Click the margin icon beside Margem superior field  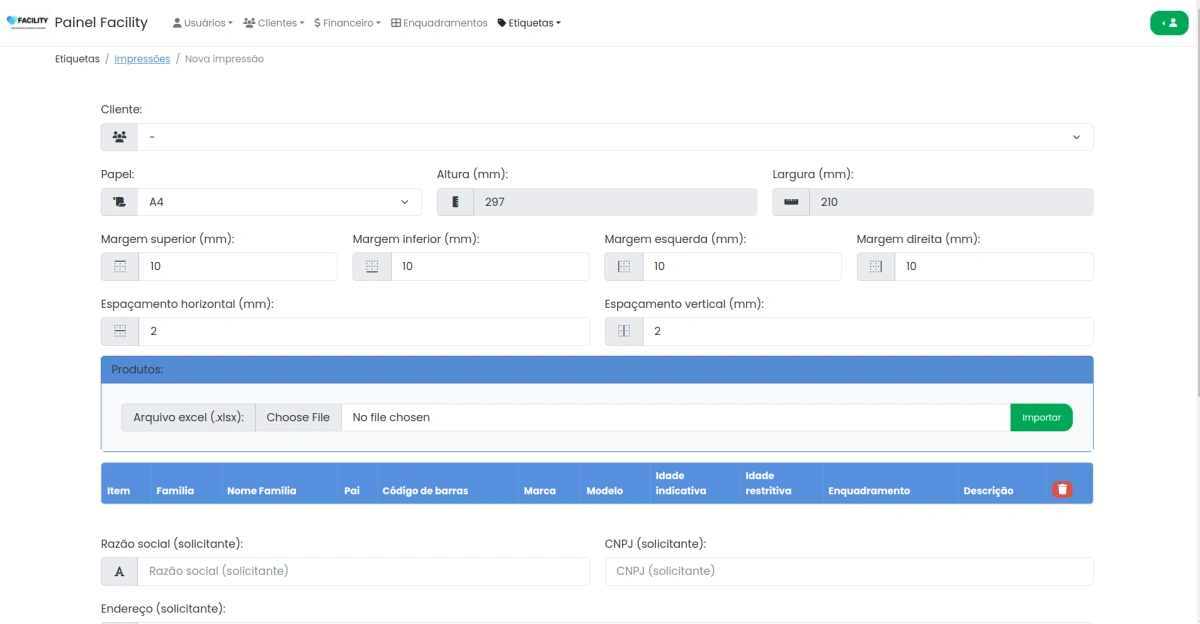coord(118,266)
